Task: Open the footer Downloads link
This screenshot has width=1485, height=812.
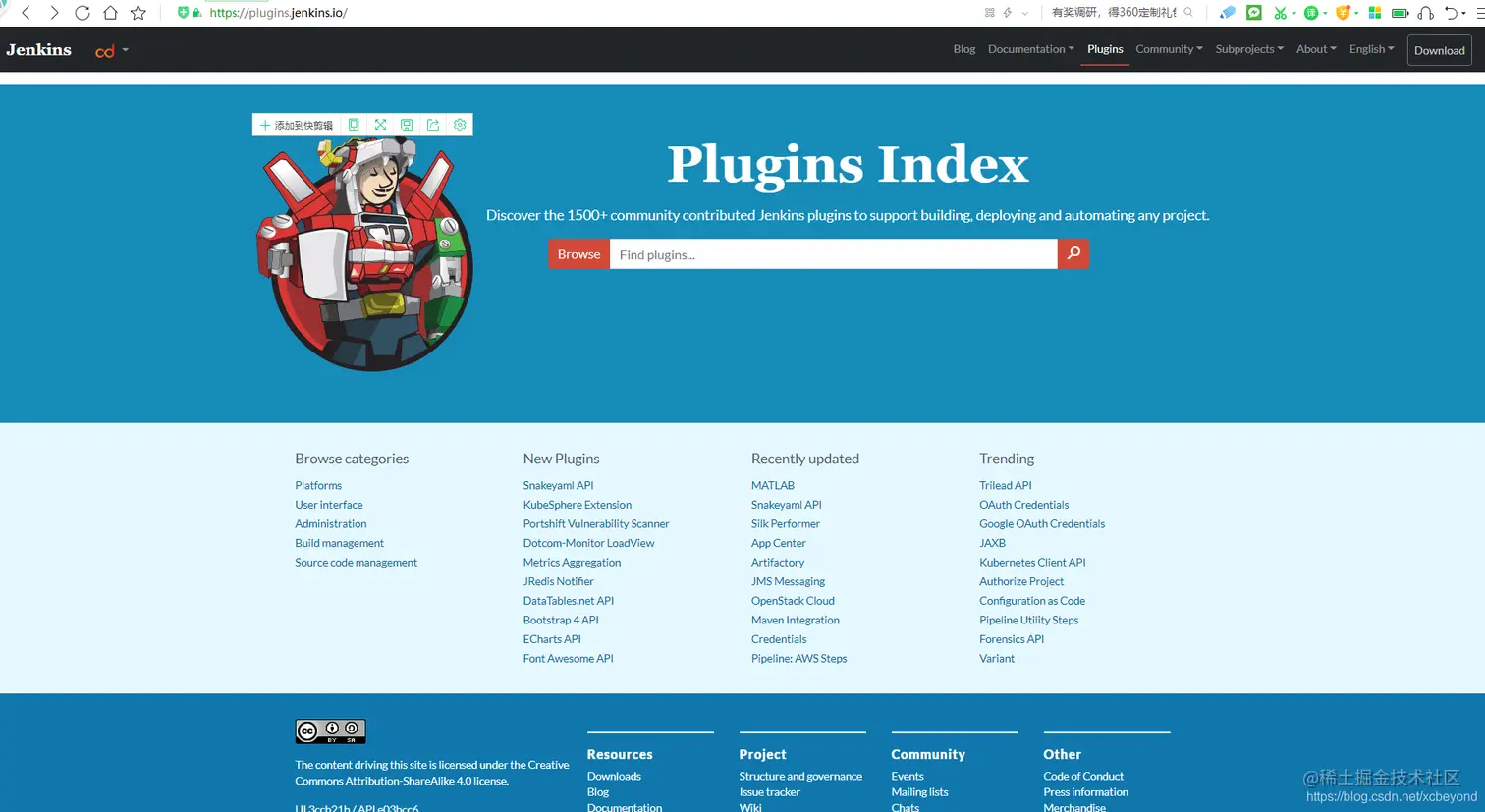Action: [614, 776]
